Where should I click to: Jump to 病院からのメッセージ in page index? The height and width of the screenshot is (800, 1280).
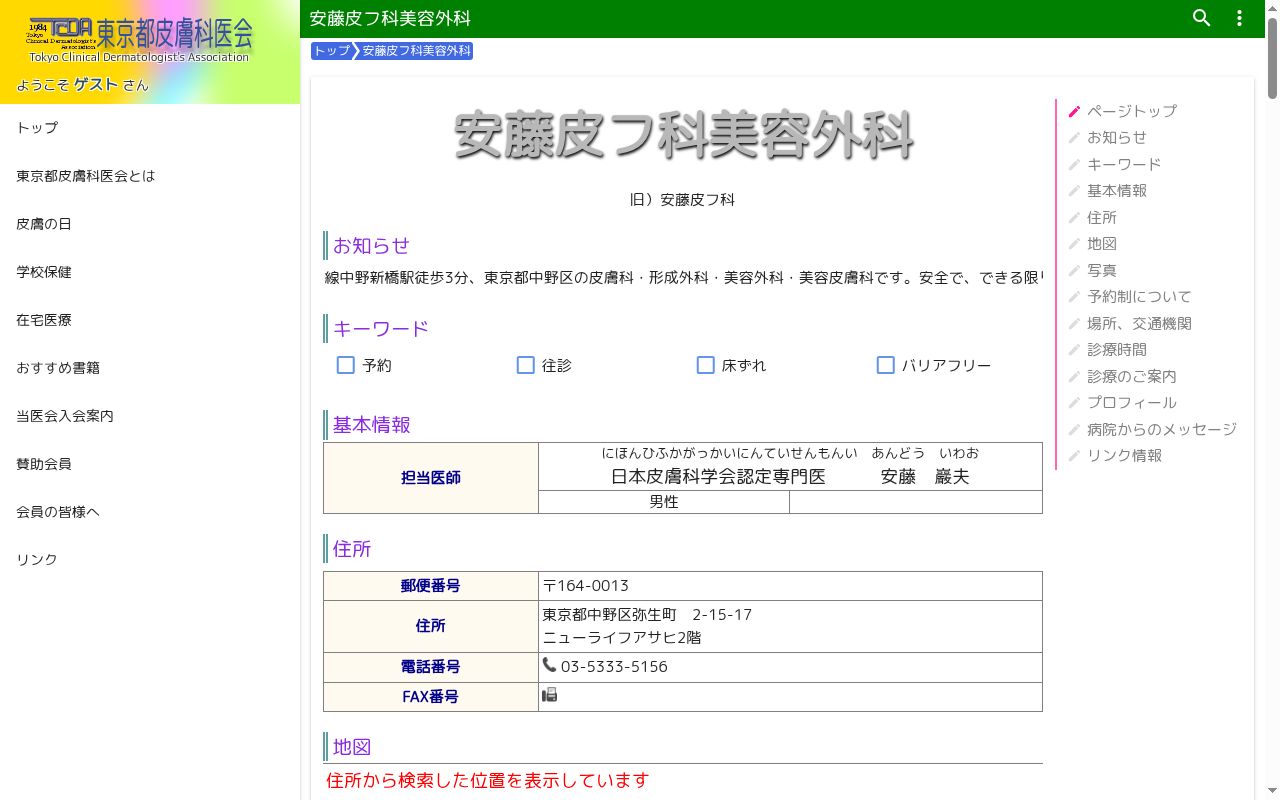click(x=1162, y=429)
